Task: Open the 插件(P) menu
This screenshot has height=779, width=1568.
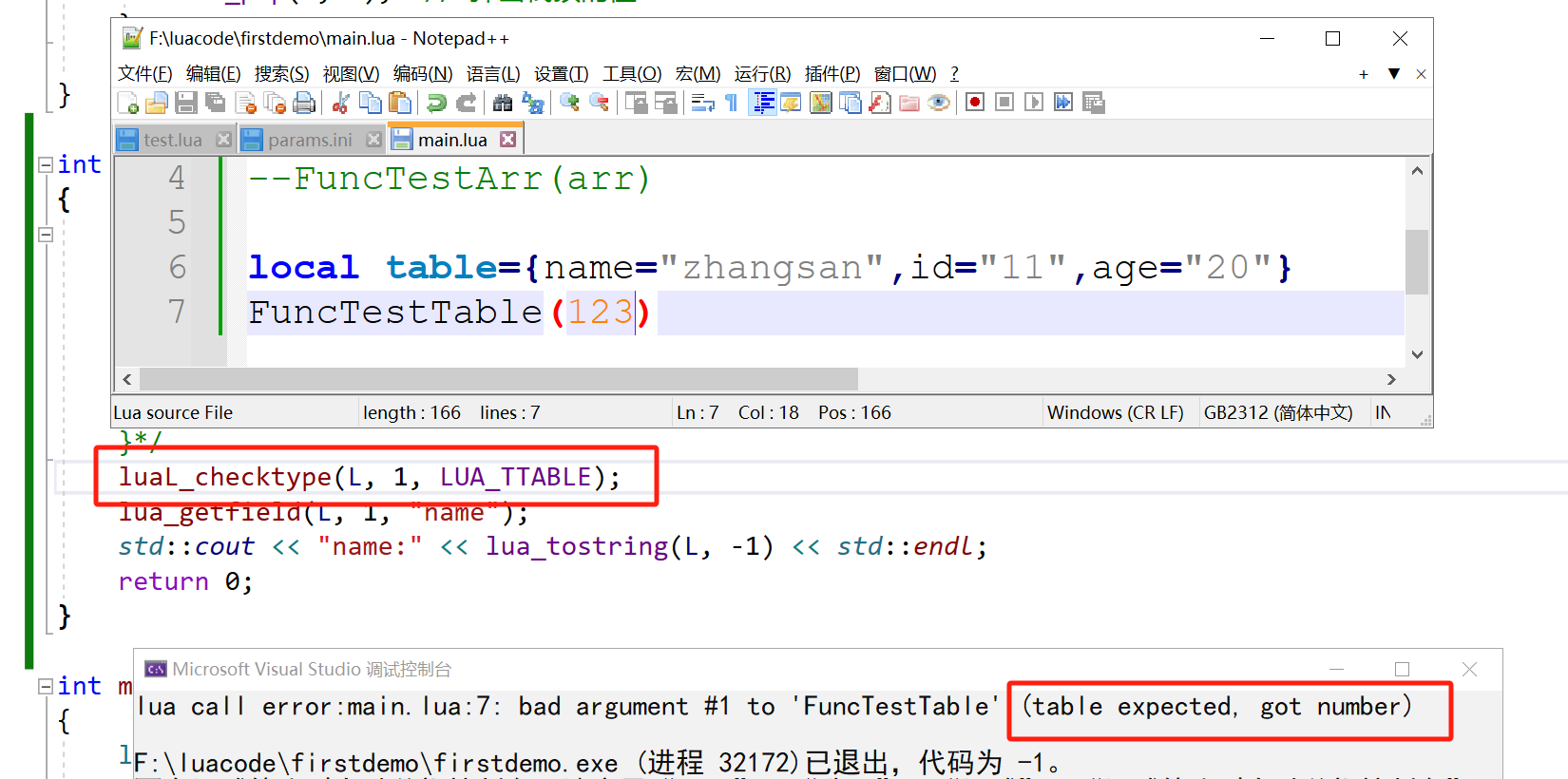Action: pos(832,74)
